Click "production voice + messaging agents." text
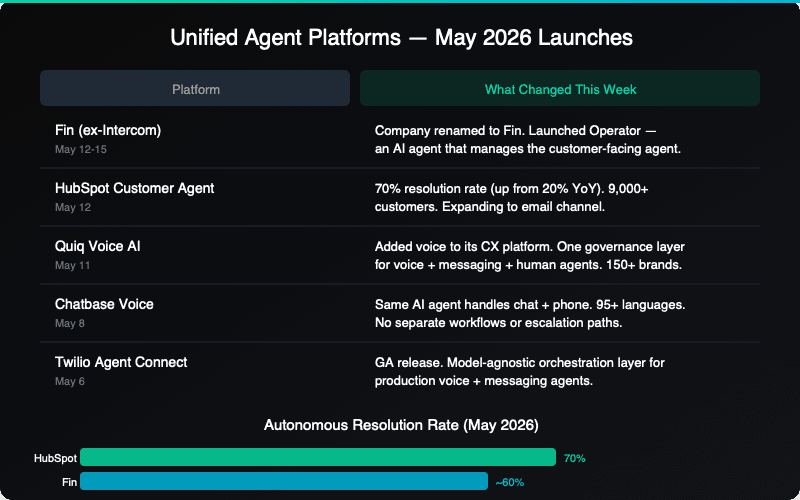Viewport: 800px width, 500px height. 484,381
